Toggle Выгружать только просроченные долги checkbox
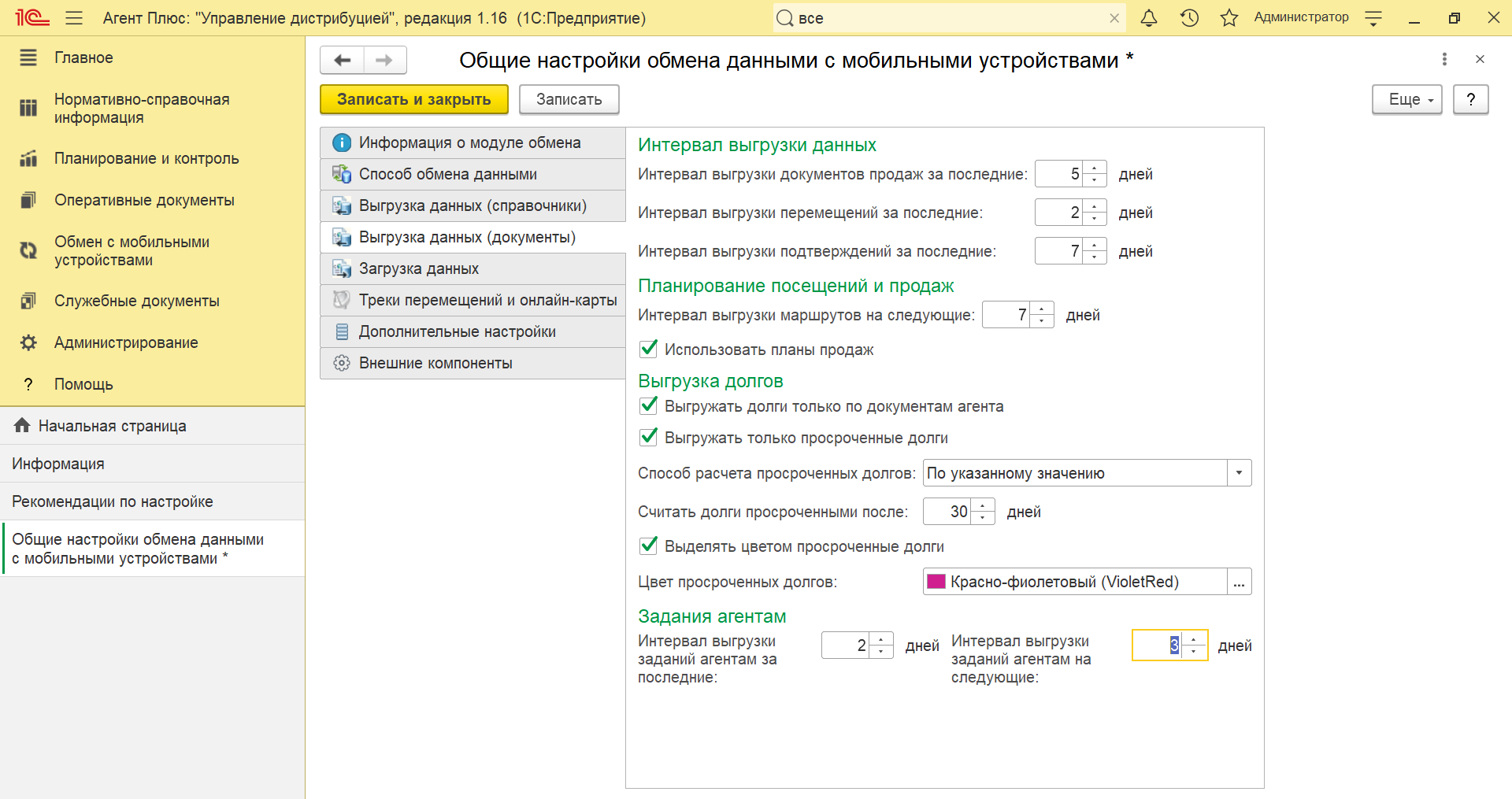1512x799 pixels. [649, 437]
